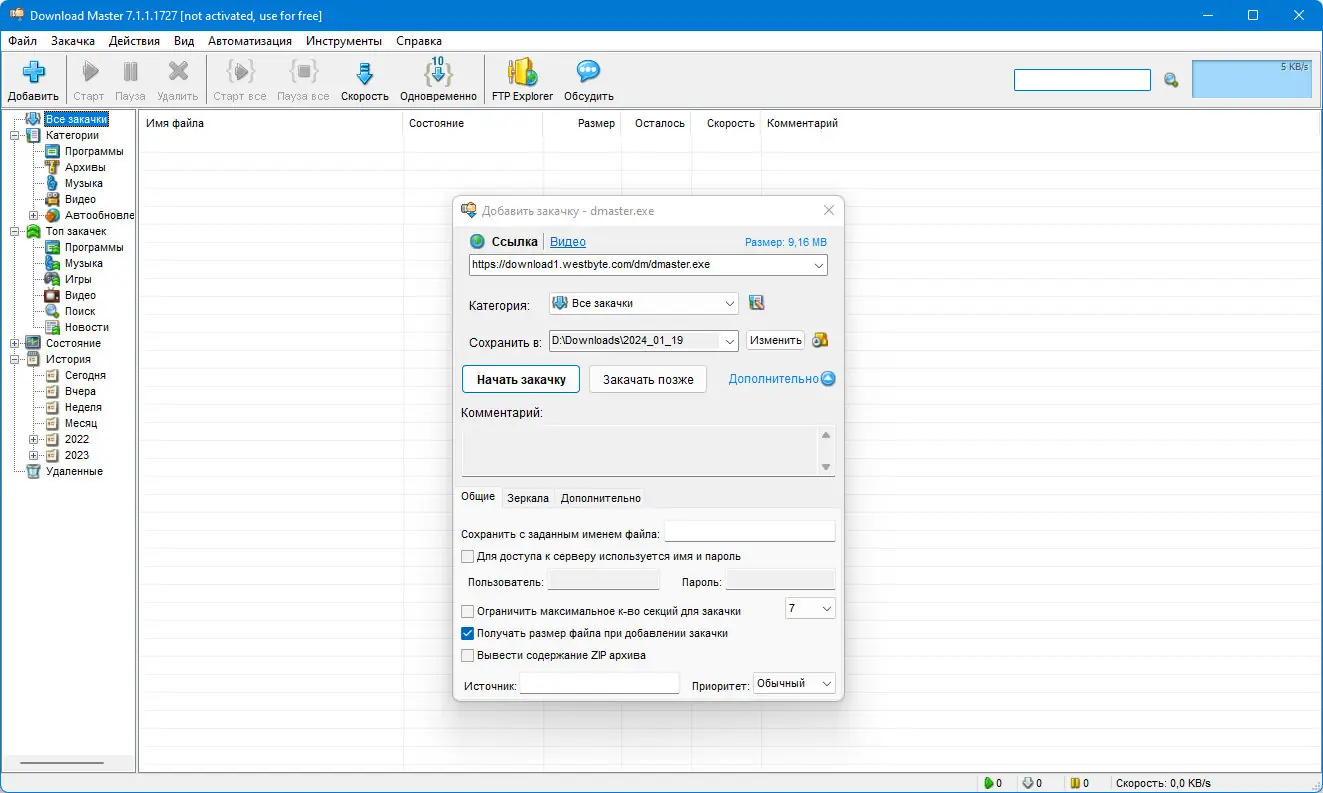Switch to the Дополнительно tab beside Зеркала
The width and height of the screenshot is (1323, 793).
(x=601, y=498)
